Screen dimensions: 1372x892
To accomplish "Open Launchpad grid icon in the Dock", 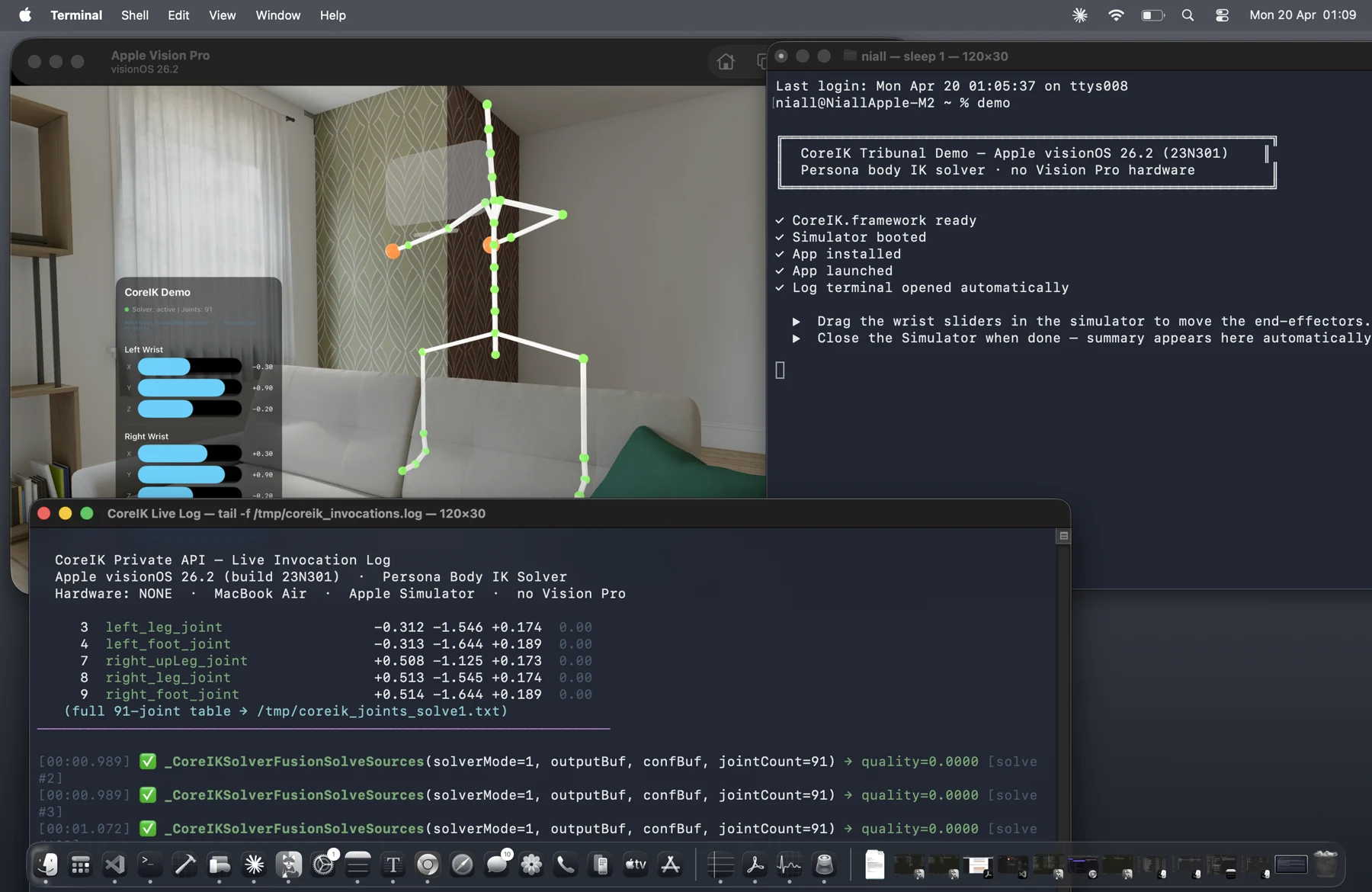I will pyautogui.click(x=81, y=865).
